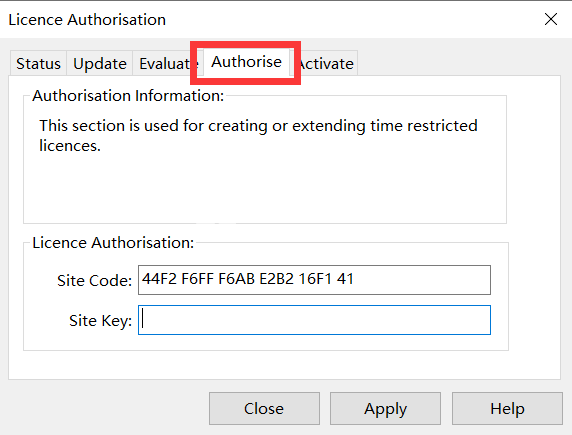Viewport: 572px width, 435px height.
Task: Click the site code value 44F2 F6FF
Action: (x=178, y=279)
